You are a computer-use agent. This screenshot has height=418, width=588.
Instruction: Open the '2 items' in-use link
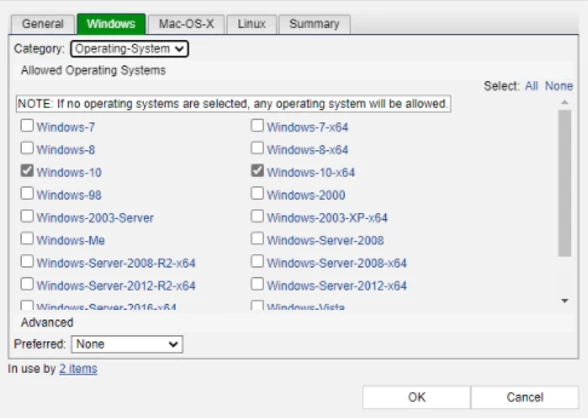pyautogui.click(x=78, y=369)
